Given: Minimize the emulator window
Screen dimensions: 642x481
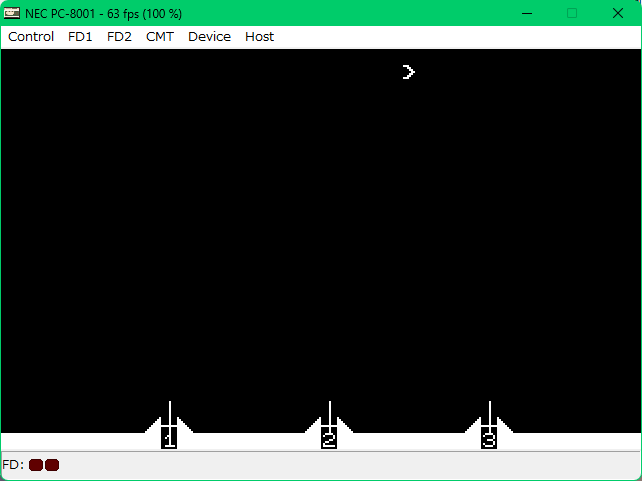Looking at the screenshot, I should pyautogui.click(x=526, y=13).
